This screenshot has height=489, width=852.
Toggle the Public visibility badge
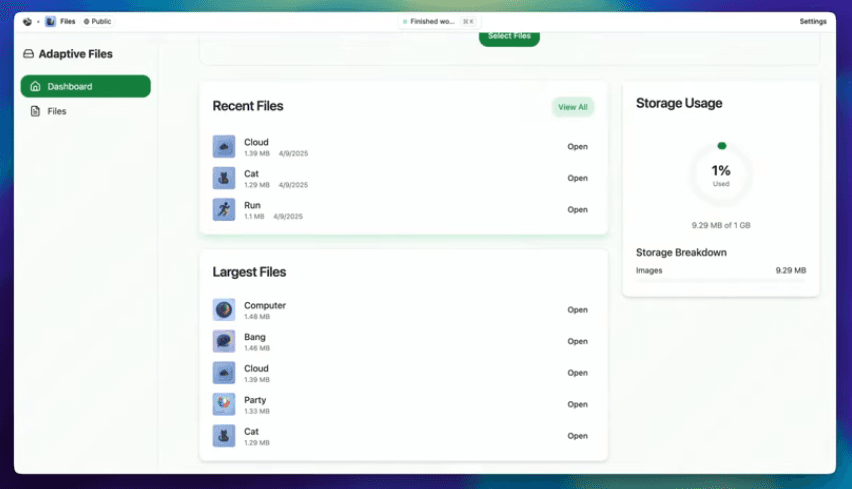point(97,21)
